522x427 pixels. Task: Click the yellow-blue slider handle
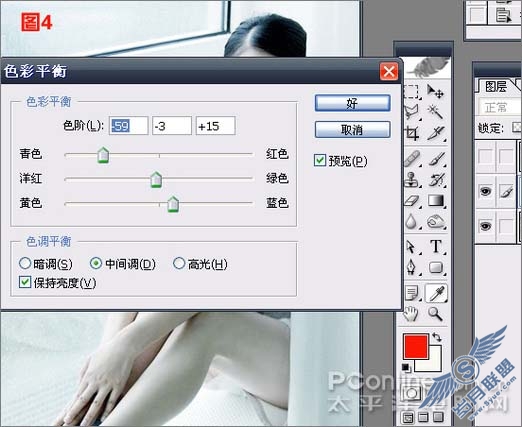173,204
